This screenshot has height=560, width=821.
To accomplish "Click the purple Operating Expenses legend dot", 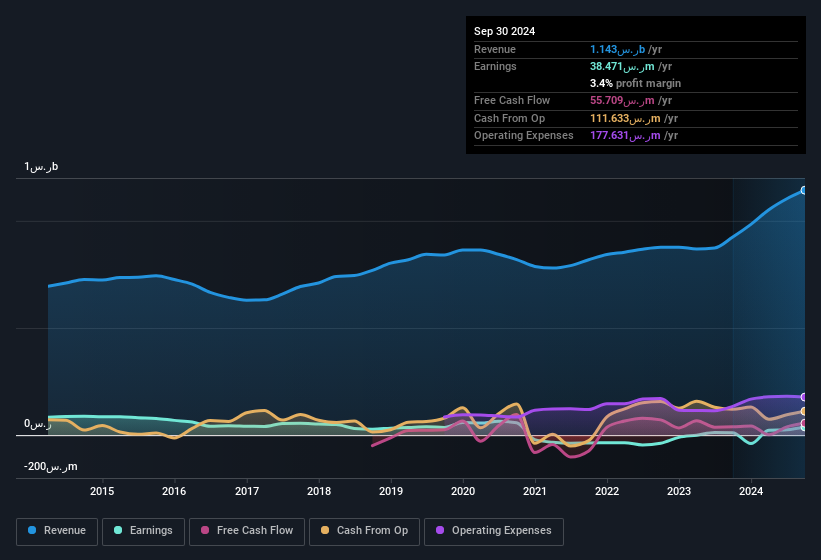I will 441,531.
